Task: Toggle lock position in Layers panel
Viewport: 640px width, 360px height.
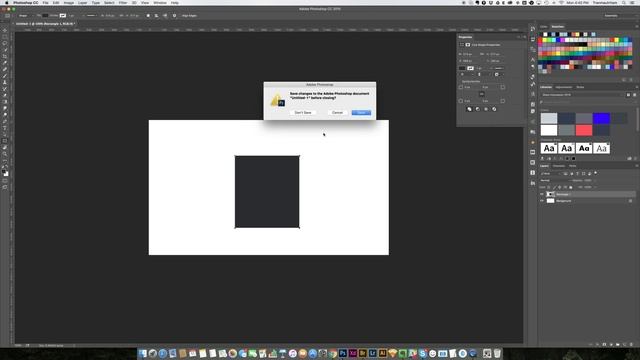Action: (560, 187)
